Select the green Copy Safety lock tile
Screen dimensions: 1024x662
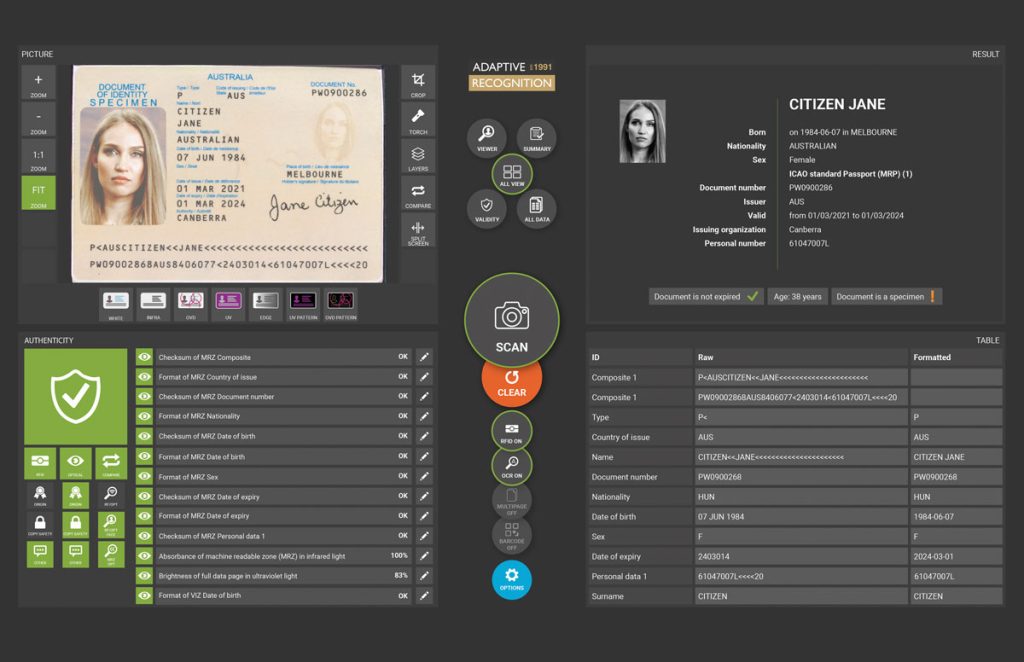[76, 525]
